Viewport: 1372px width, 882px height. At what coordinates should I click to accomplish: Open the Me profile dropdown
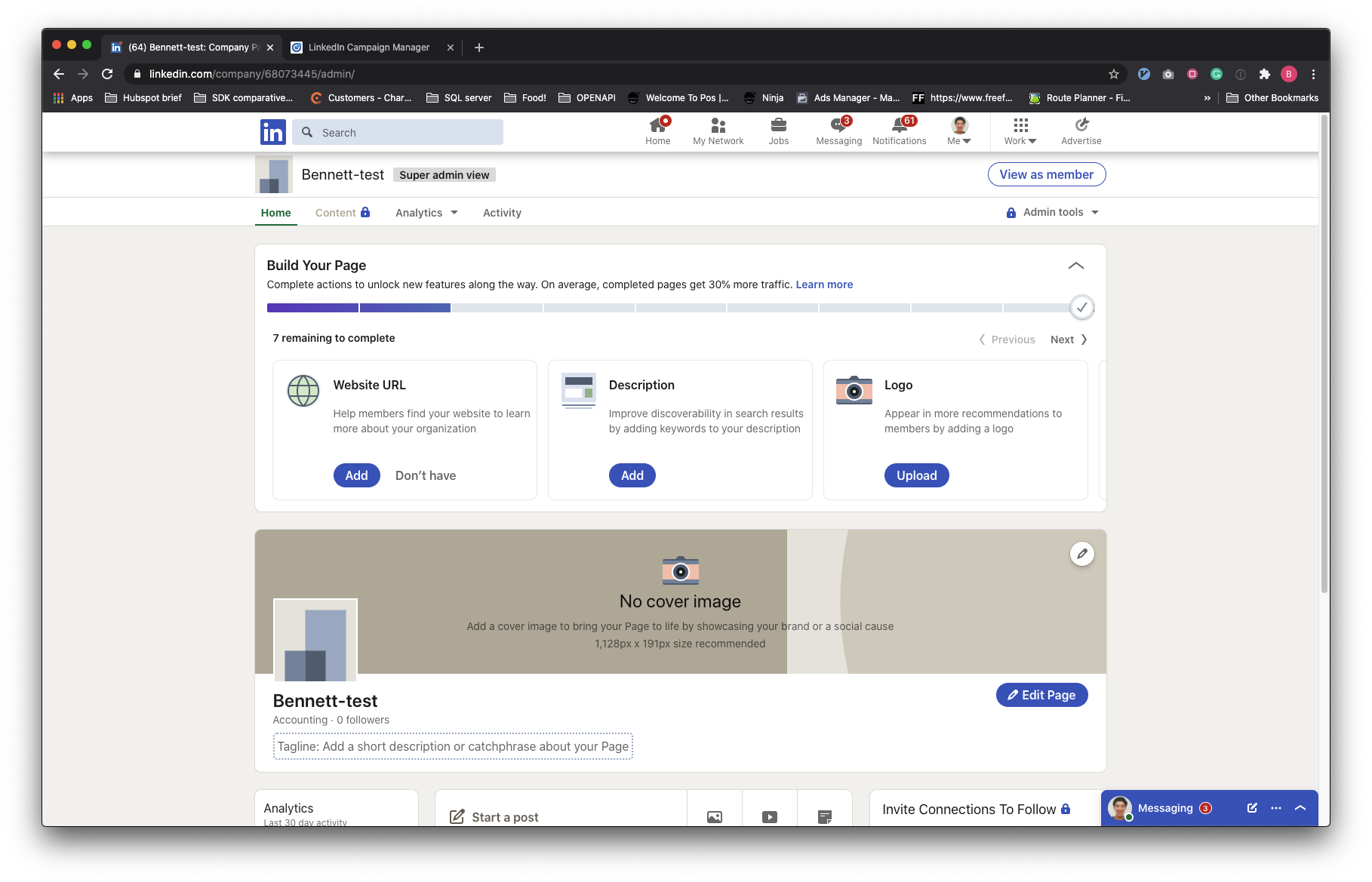pyautogui.click(x=958, y=130)
